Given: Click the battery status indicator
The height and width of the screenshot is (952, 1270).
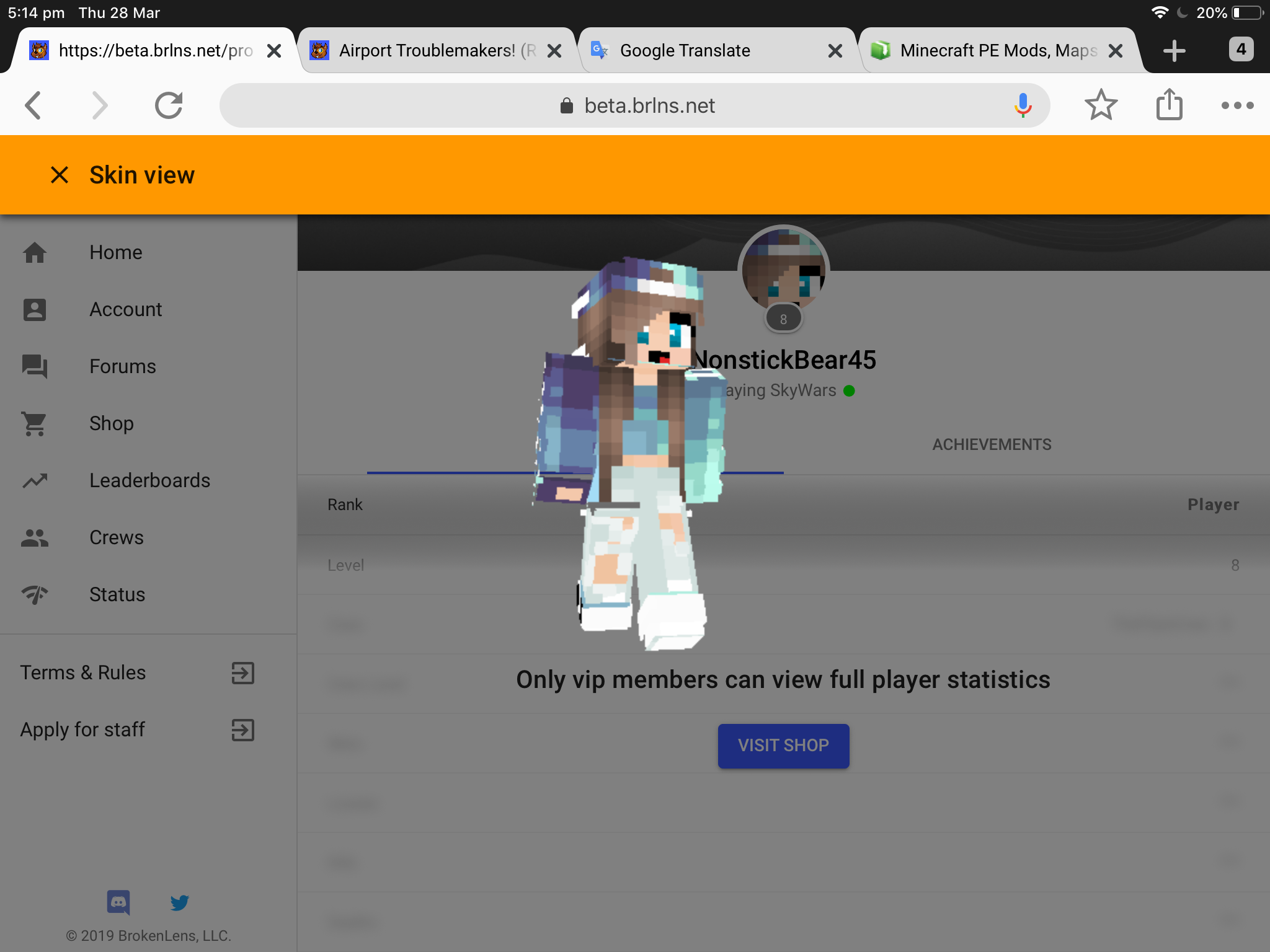Looking at the screenshot, I should 1248,12.
